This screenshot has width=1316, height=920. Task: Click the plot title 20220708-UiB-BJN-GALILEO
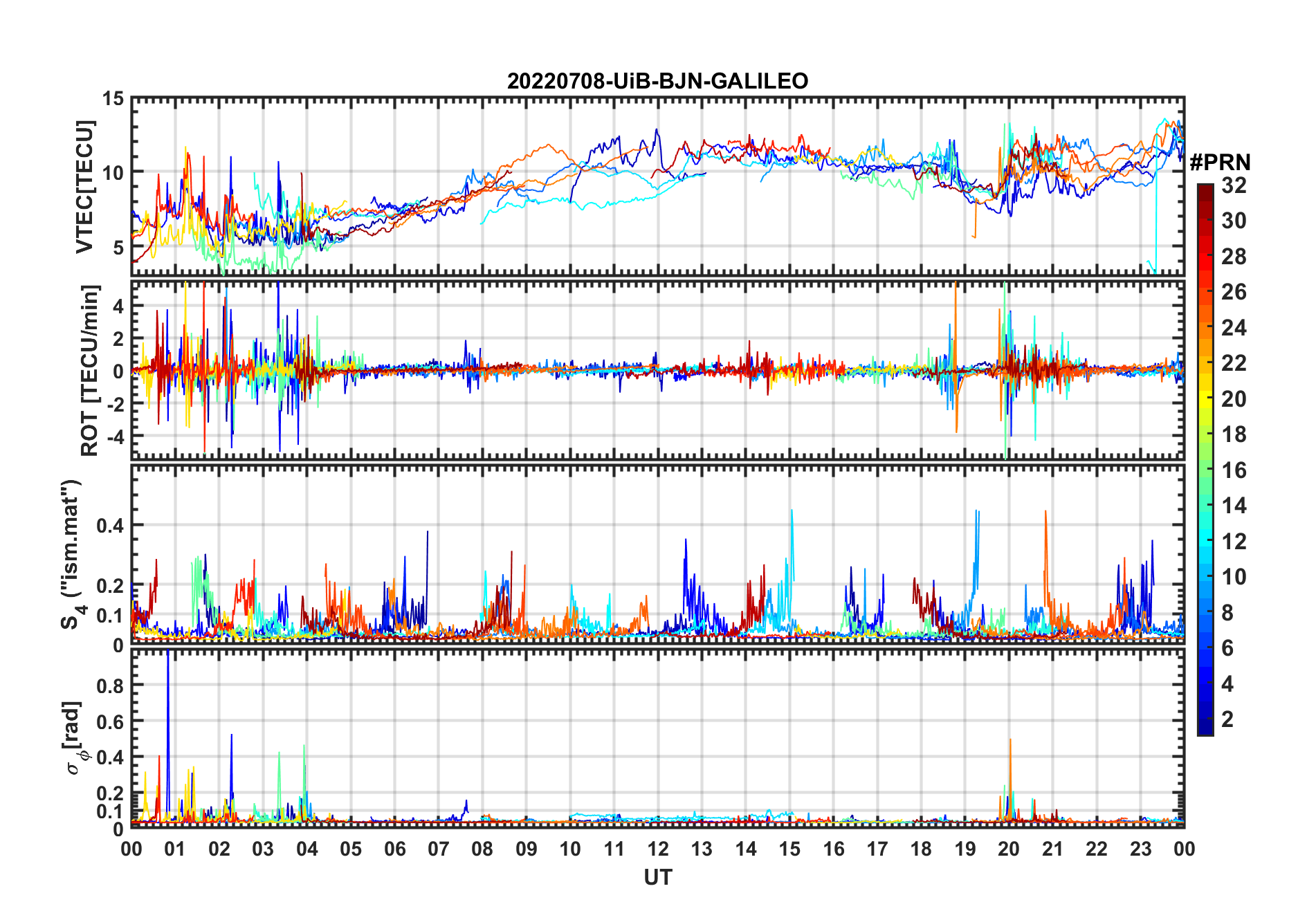click(x=657, y=81)
